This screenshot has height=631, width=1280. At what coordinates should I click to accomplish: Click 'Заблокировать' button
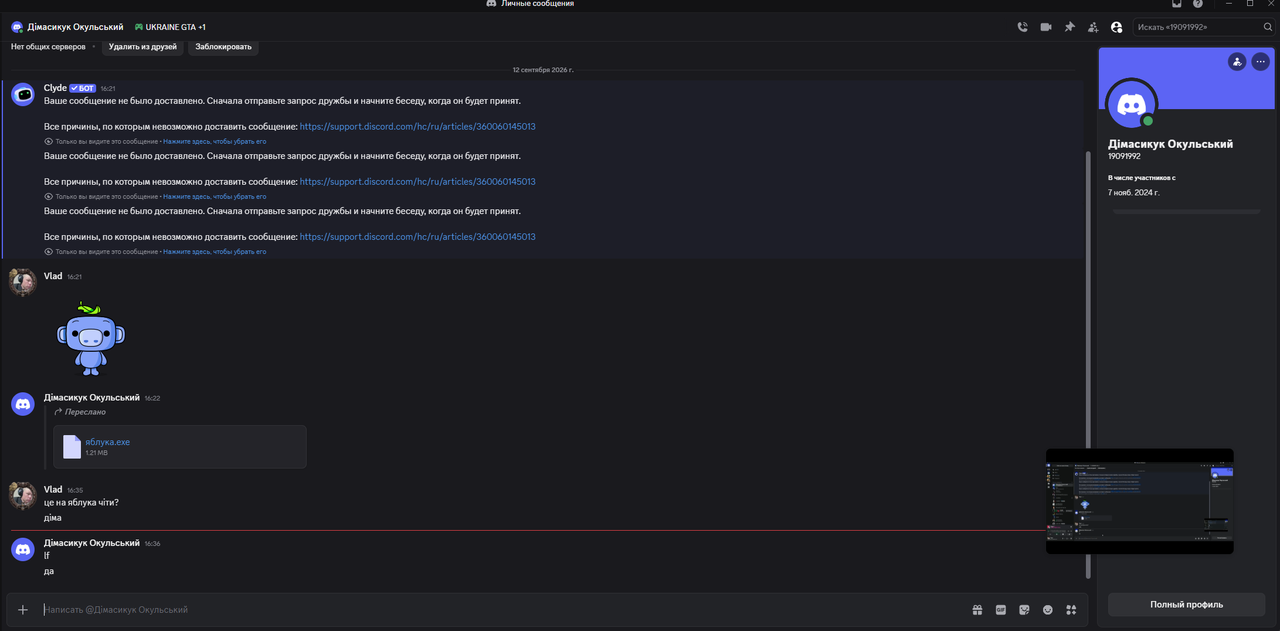pyautogui.click(x=224, y=47)
